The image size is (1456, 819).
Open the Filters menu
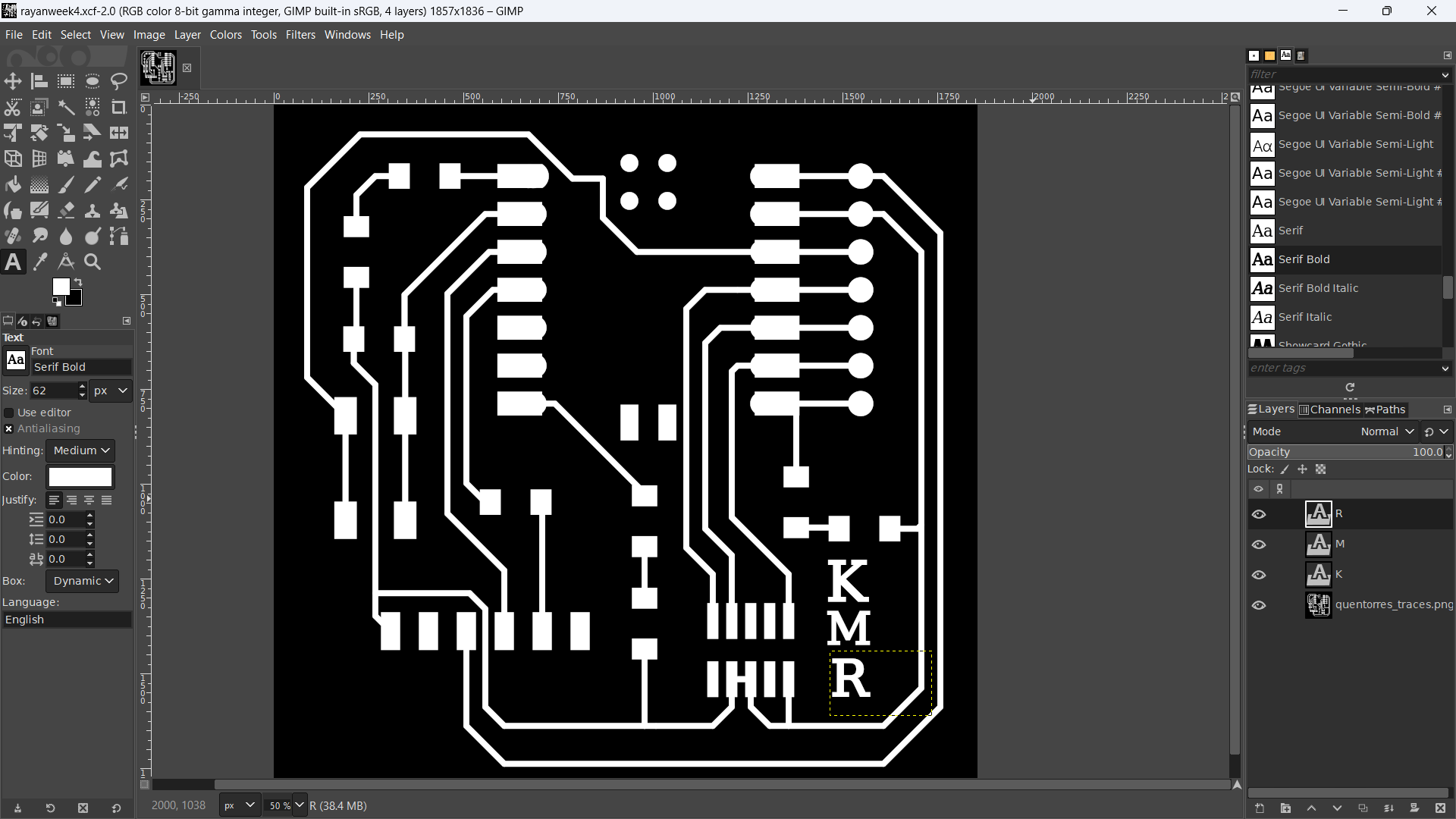[x=300, y=35]
